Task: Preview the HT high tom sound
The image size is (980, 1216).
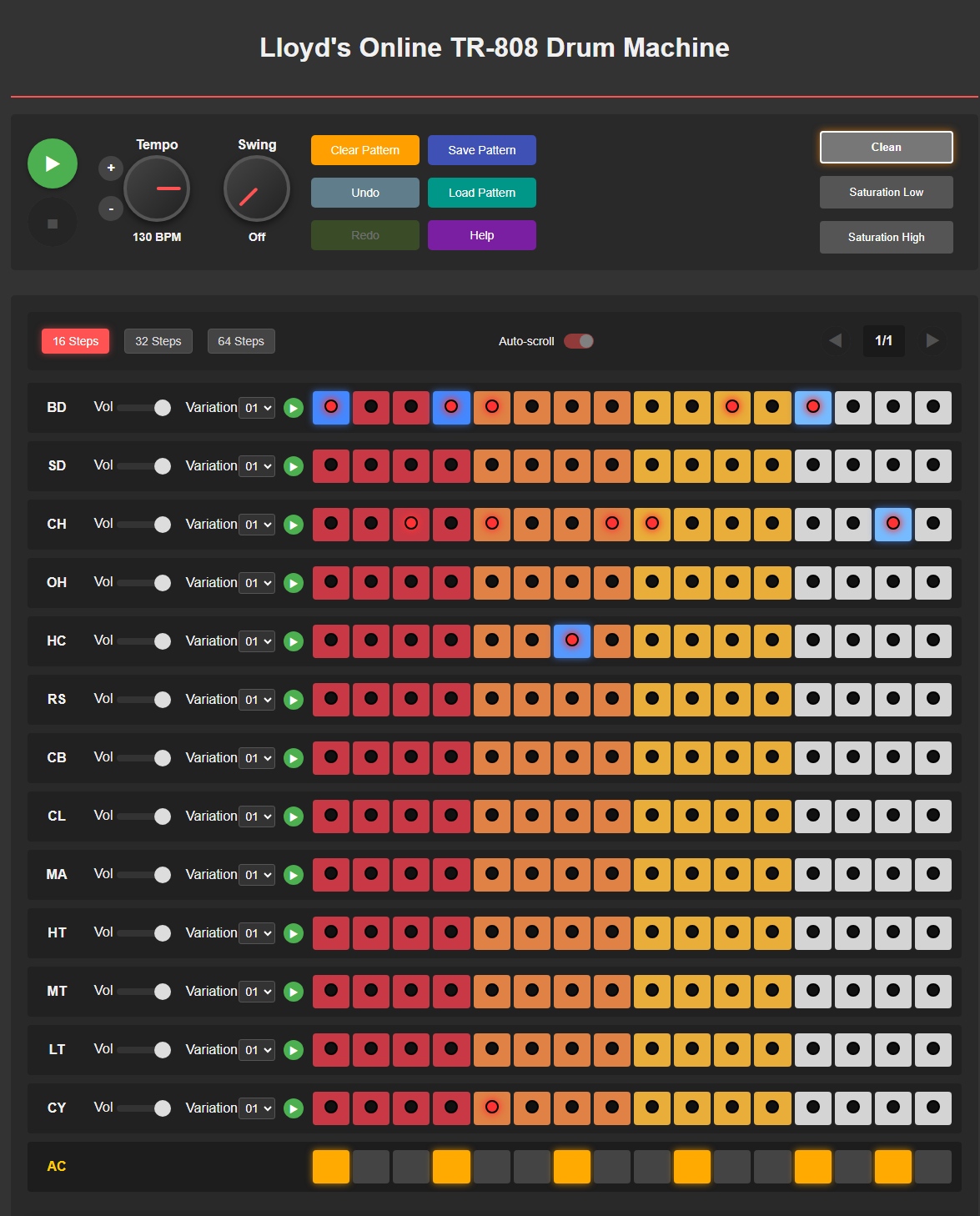Action: [294, 933]
